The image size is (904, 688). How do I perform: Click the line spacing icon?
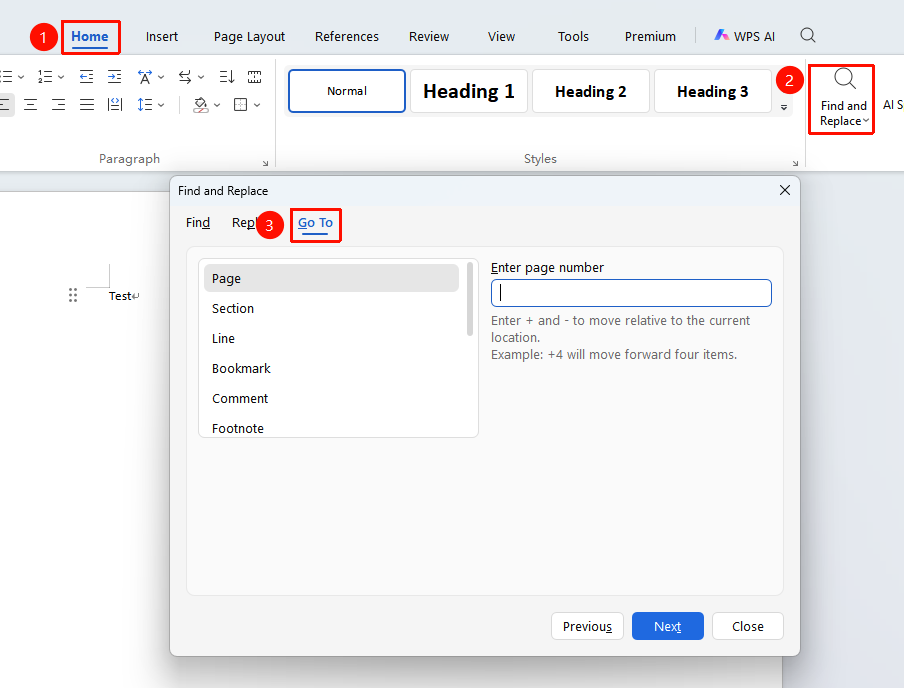(145, 104)
